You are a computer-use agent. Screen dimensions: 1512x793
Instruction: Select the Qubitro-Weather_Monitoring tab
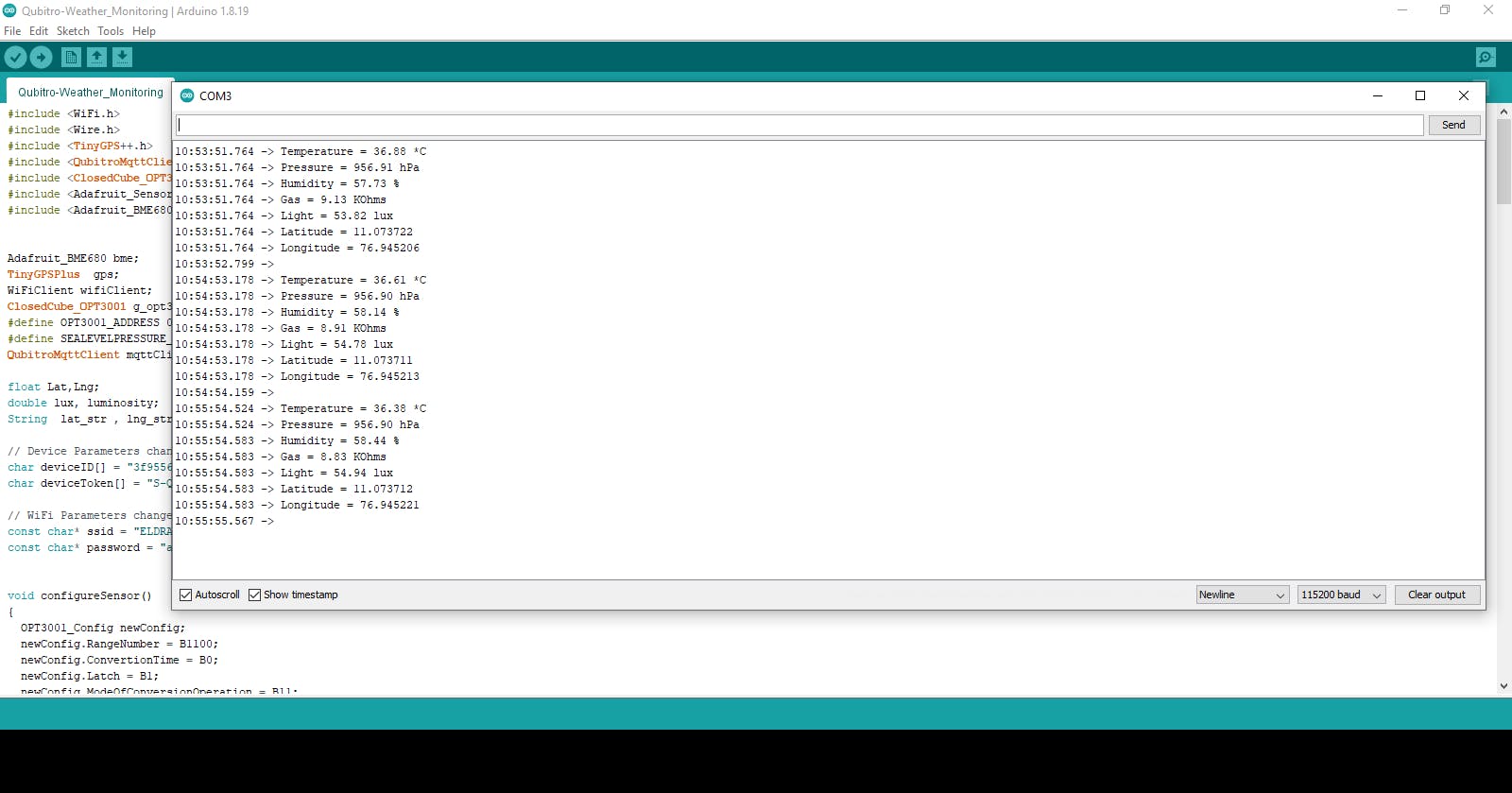pyautogui.click(x=91, y=93)
